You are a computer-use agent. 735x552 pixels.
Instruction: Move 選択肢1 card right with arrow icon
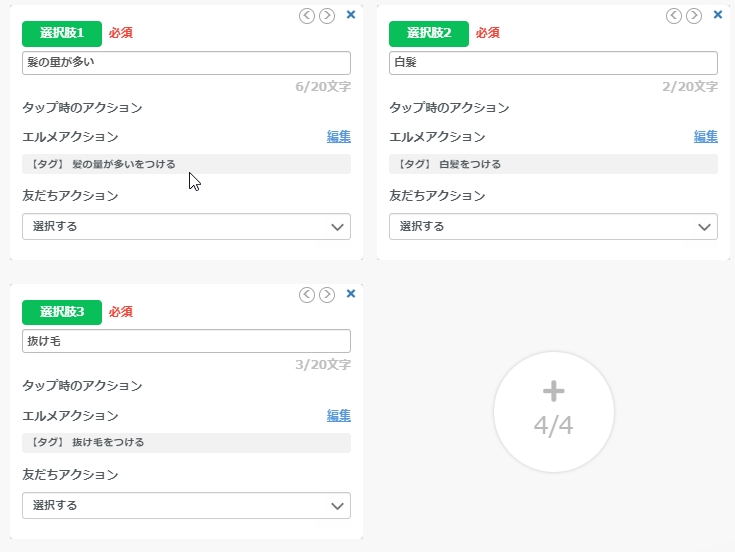pos(327,15)
